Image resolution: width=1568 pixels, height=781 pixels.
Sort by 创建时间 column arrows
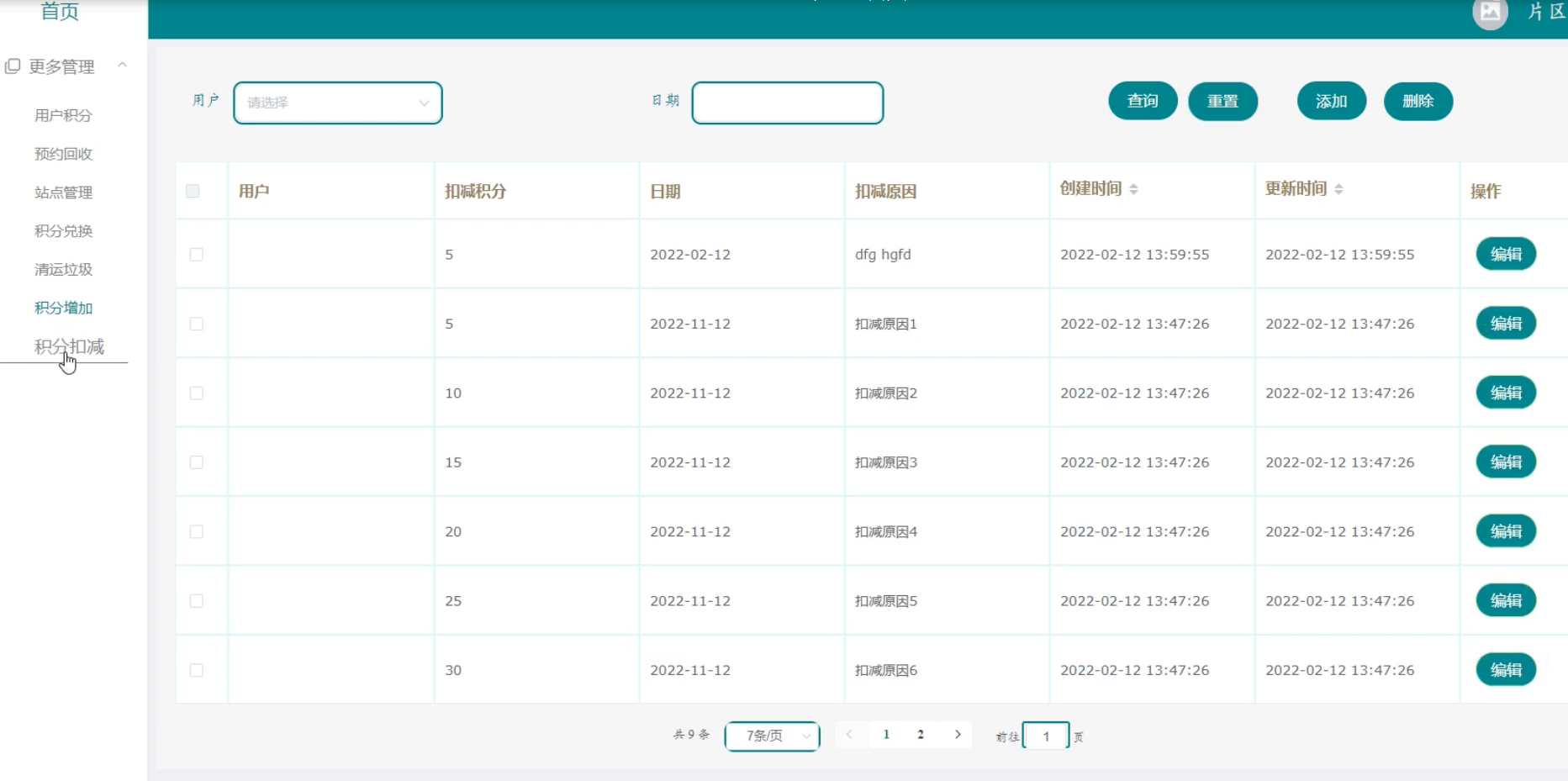1133,189
